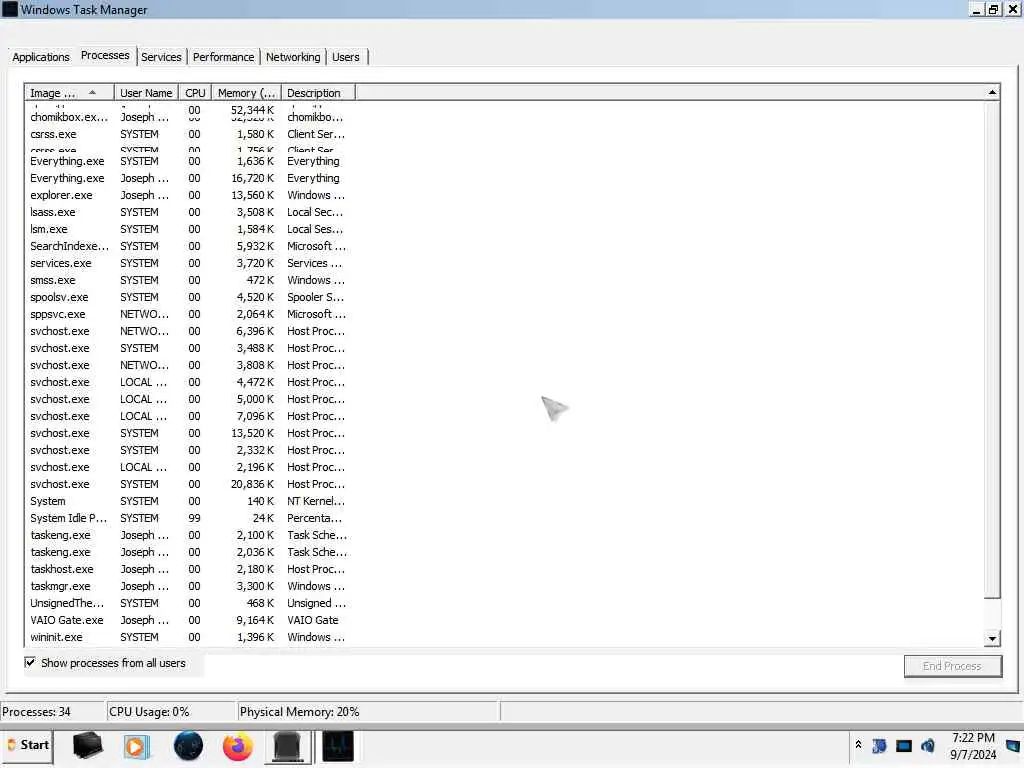This screenshot has width=1024, height=768.
Task: Select Everything.exe using 16,720 K
Action: [188, 178]
